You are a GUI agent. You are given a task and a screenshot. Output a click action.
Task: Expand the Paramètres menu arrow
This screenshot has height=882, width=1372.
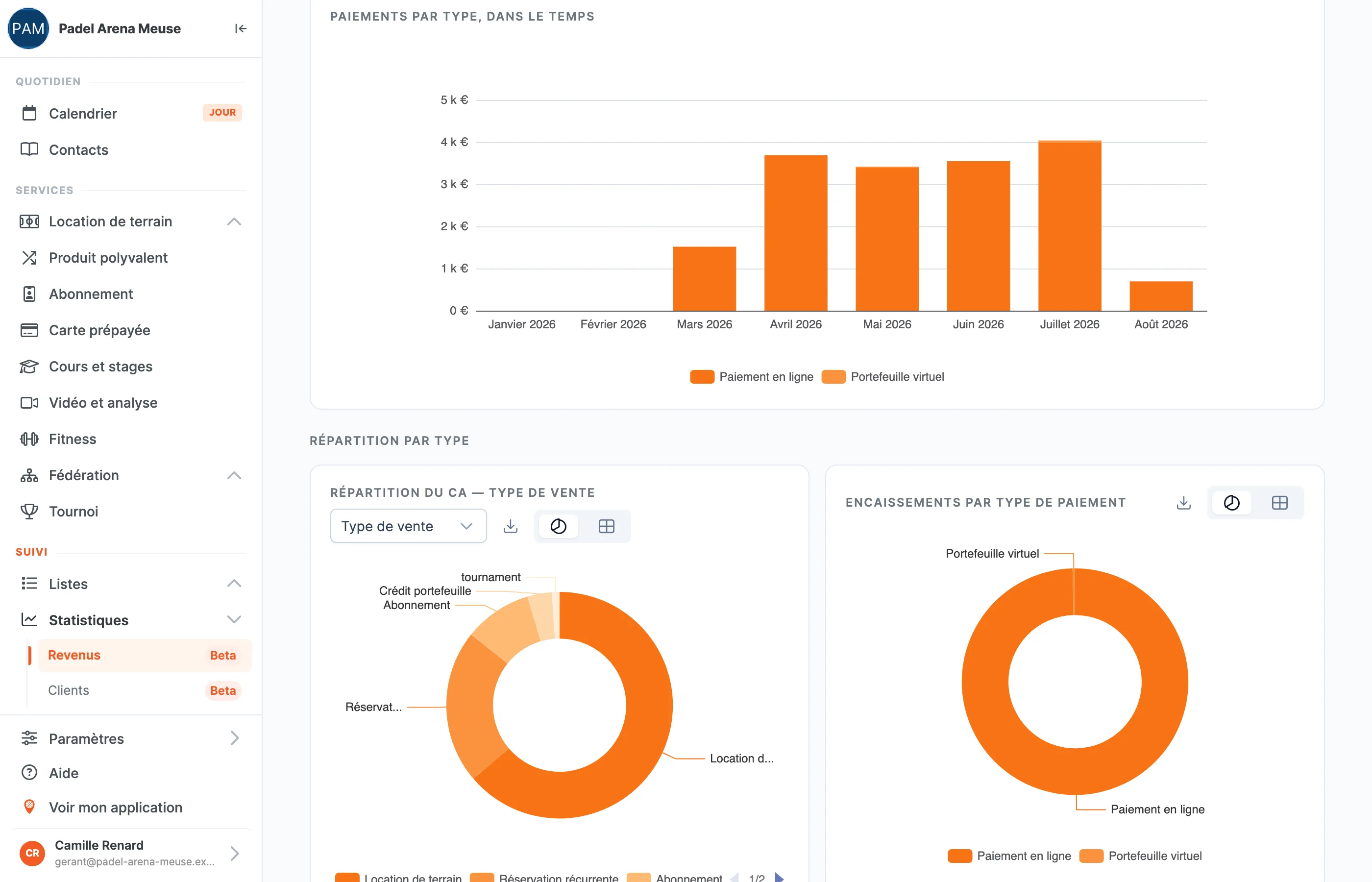[x=234, y=738]
